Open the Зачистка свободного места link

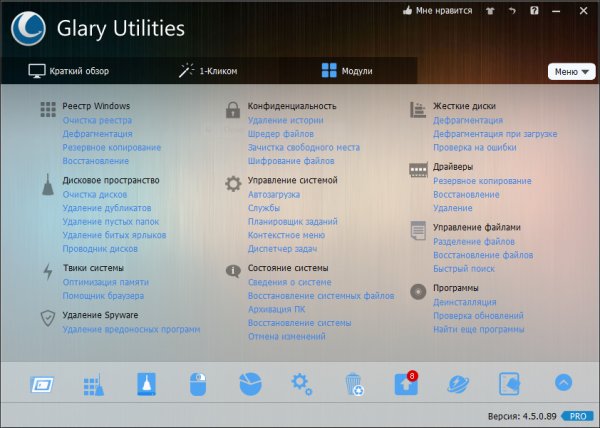pos(304,147)
